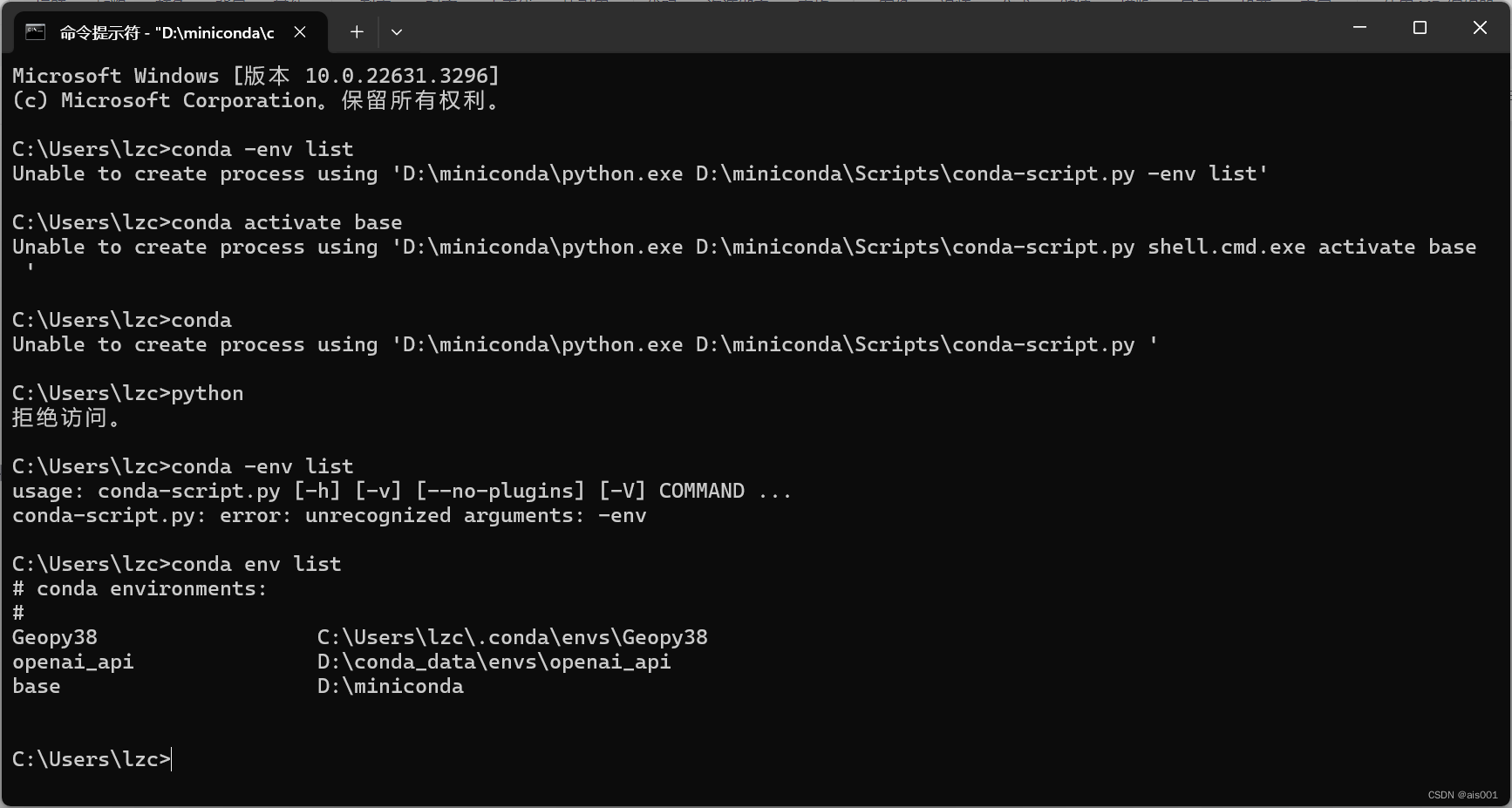Click the Microsoft Windows version banner text
Viewport: 1512px width, 808px height.
pyautogui.click(x=255, y=76)
